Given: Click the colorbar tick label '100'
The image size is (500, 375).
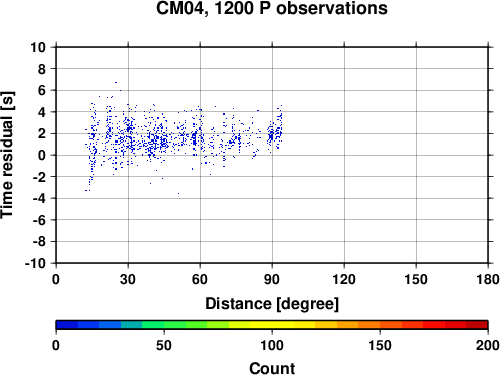Looking at the screenshot, I should click(x=272, y=345).
